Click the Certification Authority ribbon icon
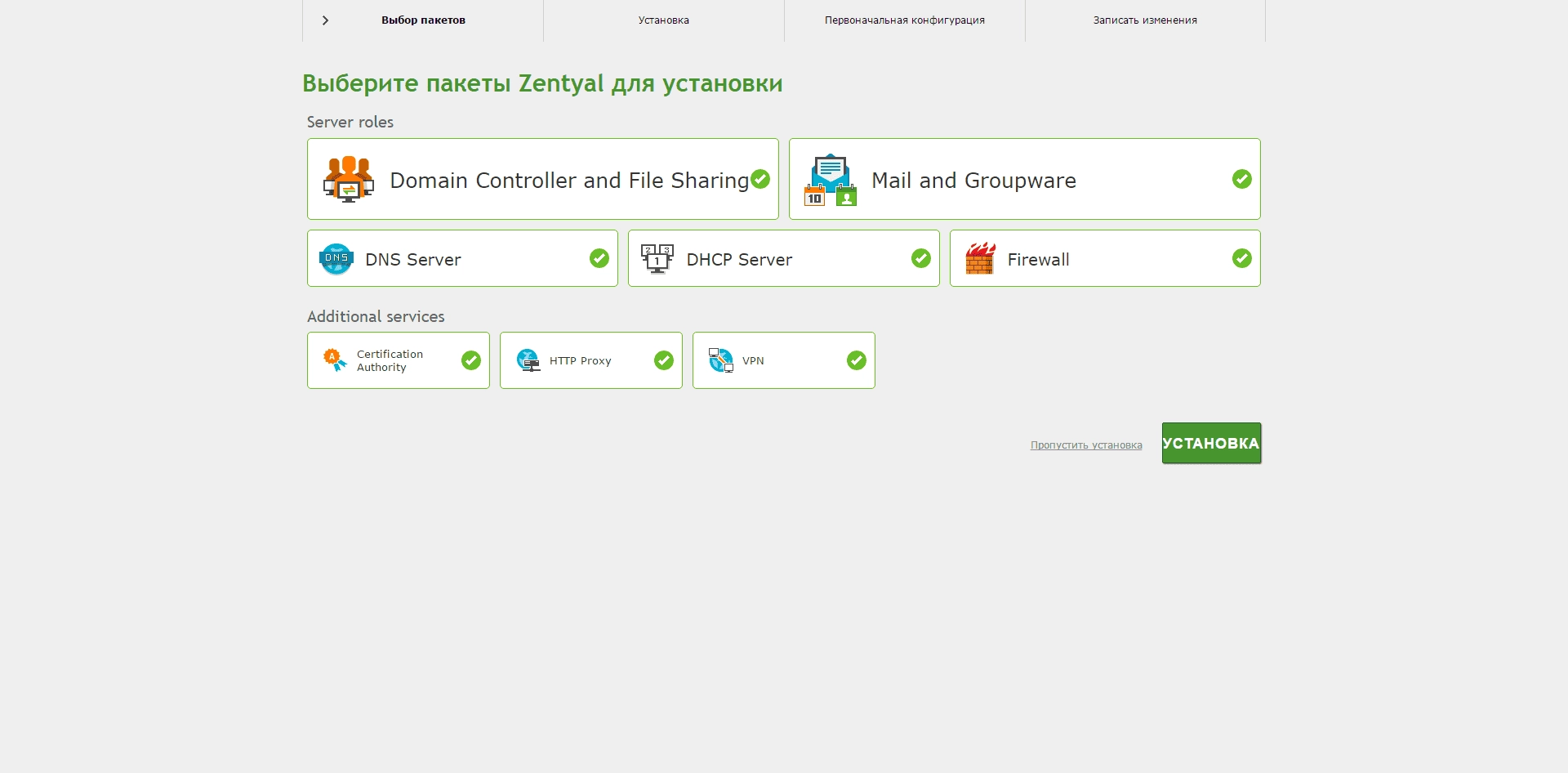 coord(335,360)
